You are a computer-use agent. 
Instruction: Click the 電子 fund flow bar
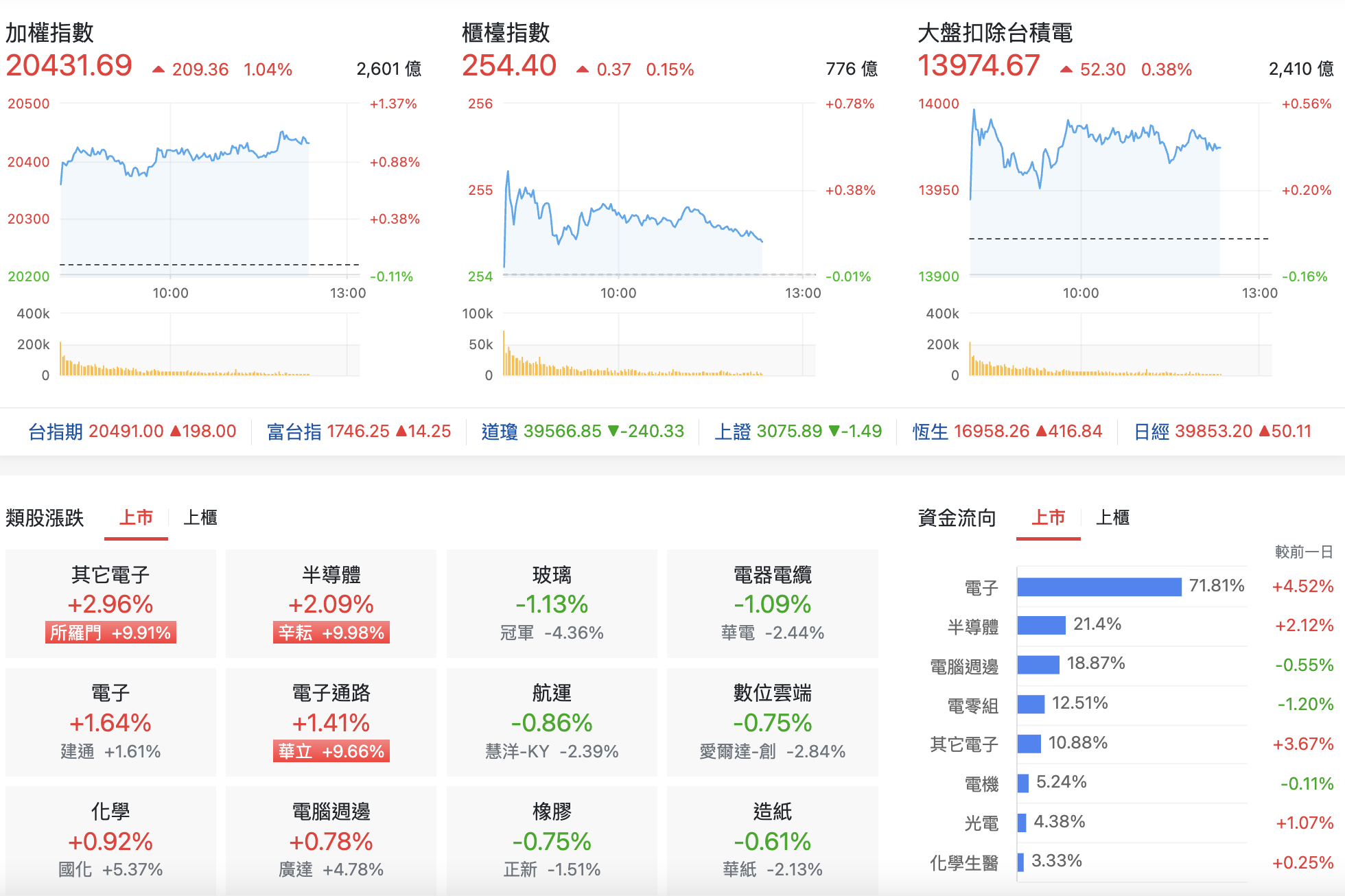tap(1099, 587)
